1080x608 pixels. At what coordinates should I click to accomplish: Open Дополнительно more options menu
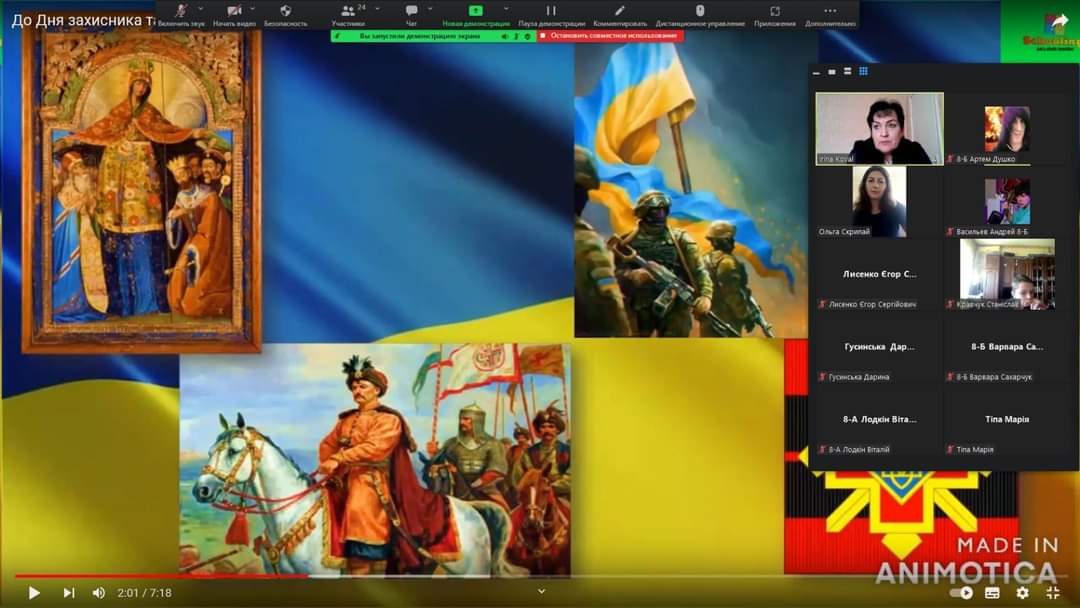830,14
